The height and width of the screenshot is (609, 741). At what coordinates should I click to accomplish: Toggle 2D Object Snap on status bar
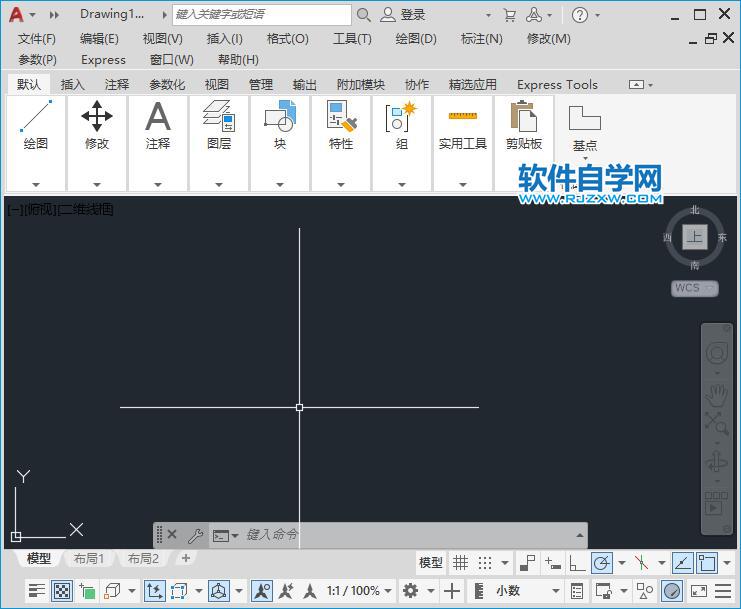click(x=707, y=563)
